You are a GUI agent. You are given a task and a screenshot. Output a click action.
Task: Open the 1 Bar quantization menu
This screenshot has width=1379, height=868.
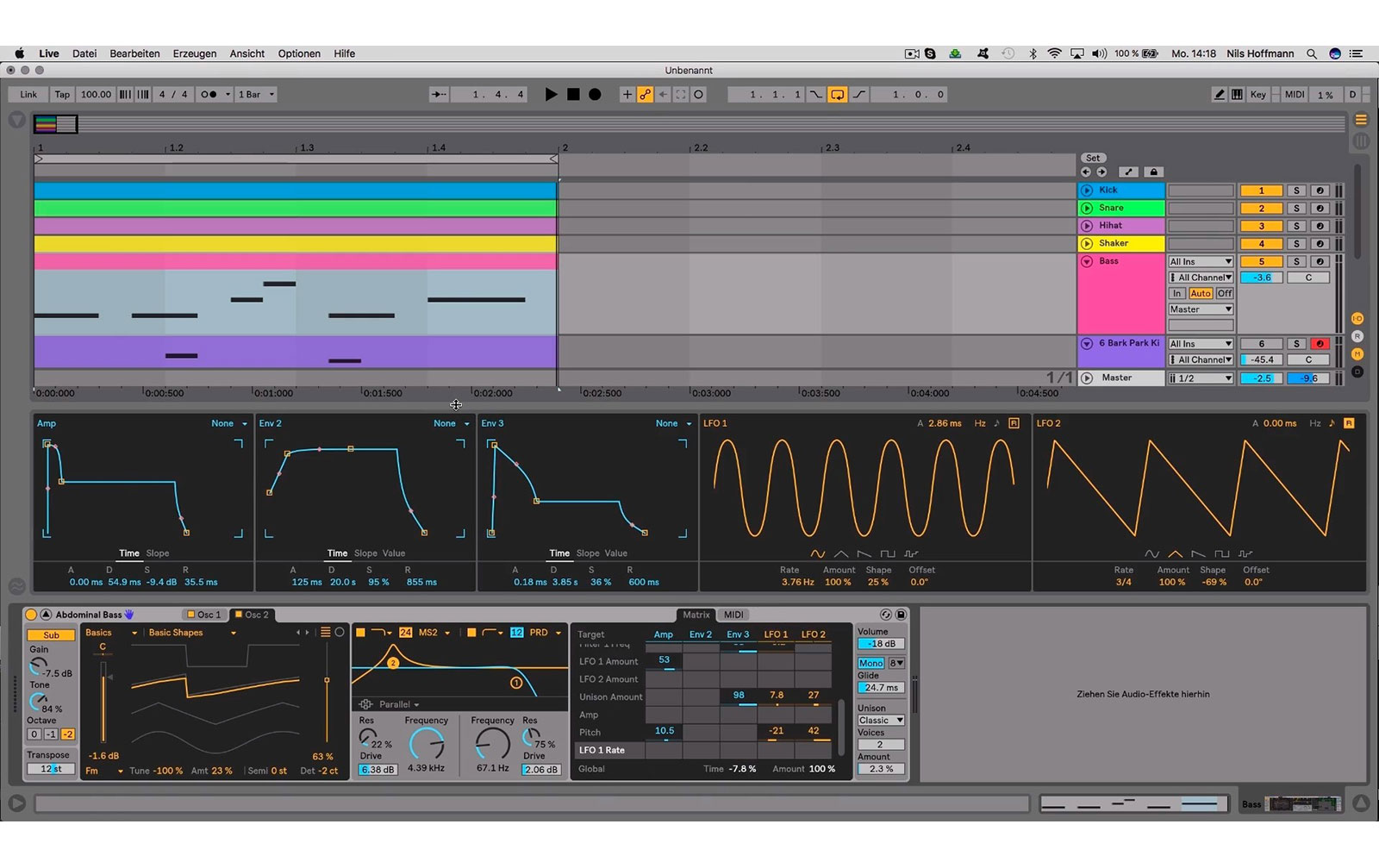pos(256,95)
